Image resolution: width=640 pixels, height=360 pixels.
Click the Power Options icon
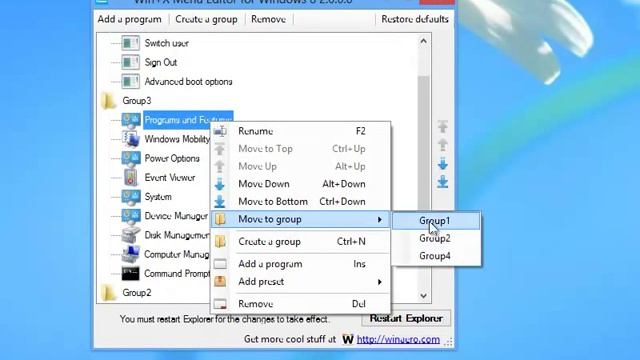[131, 158]
